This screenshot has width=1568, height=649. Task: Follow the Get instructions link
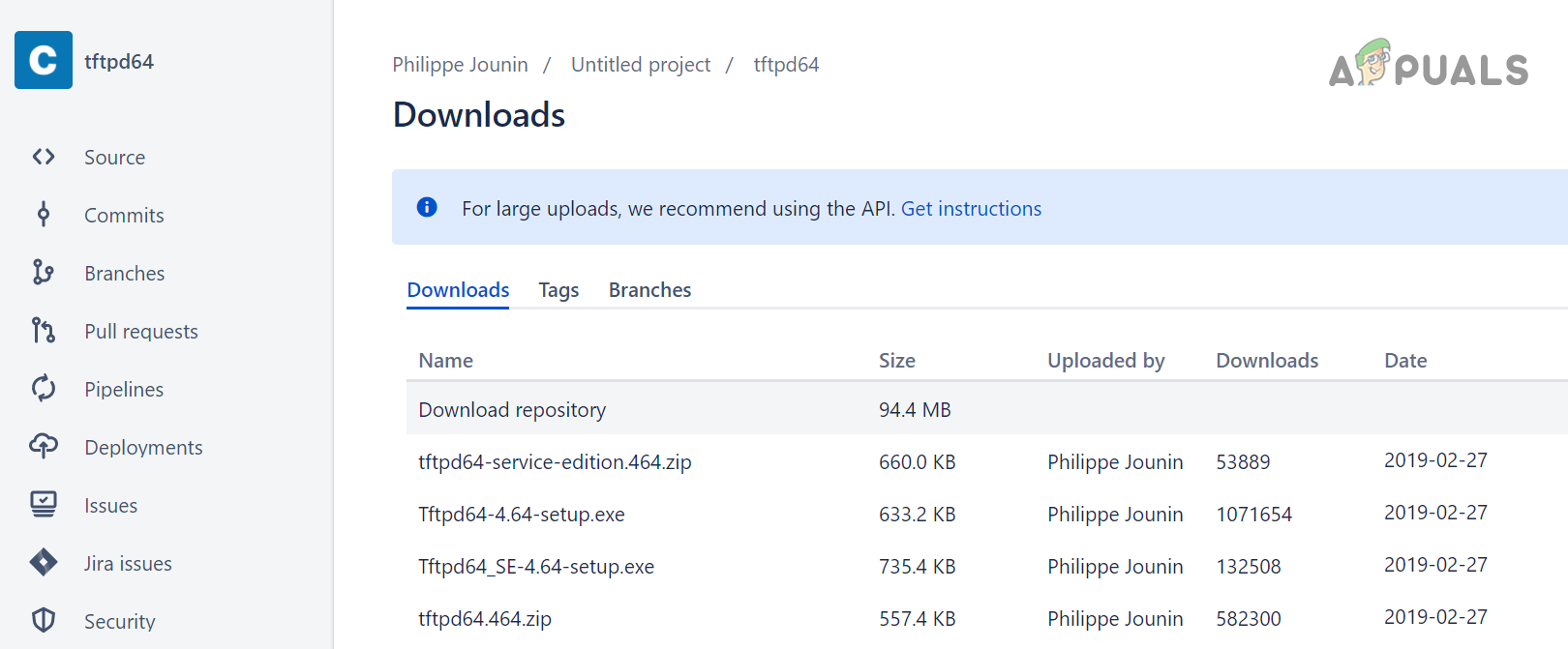(x=971, y=209)
